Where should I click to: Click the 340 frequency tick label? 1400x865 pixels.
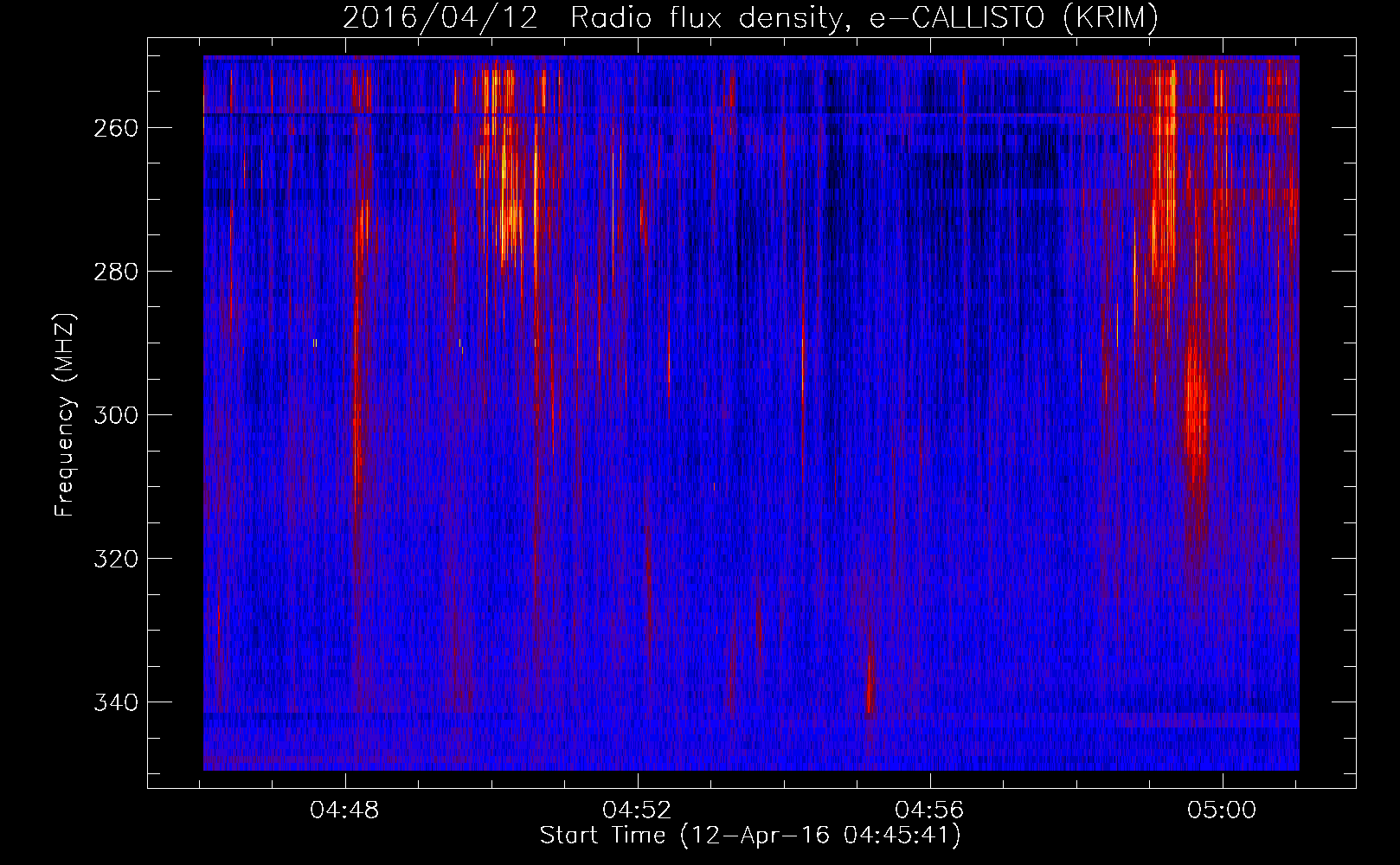click(x=115, y=702)
